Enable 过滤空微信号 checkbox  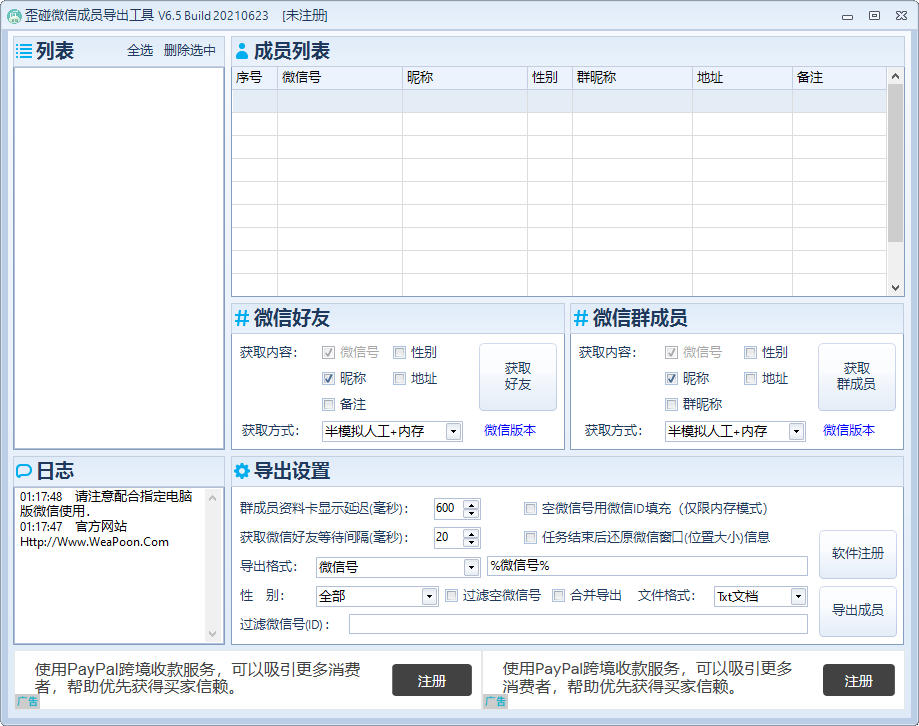point(451,596)
